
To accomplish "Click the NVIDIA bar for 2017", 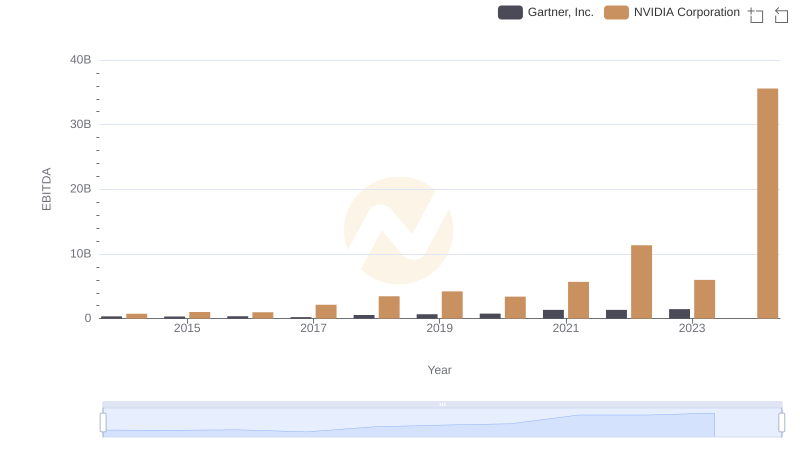I will pos(326,312).
